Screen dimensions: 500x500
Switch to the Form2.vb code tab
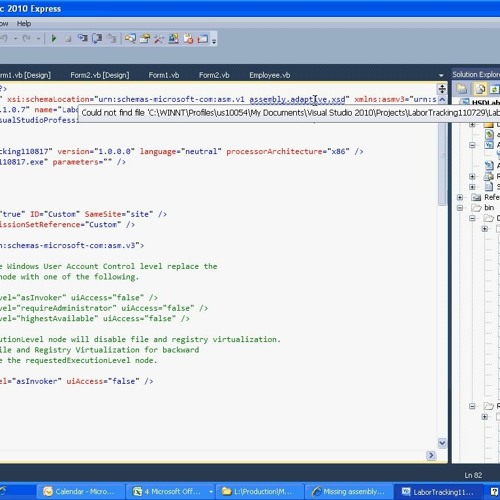(214, 75)
